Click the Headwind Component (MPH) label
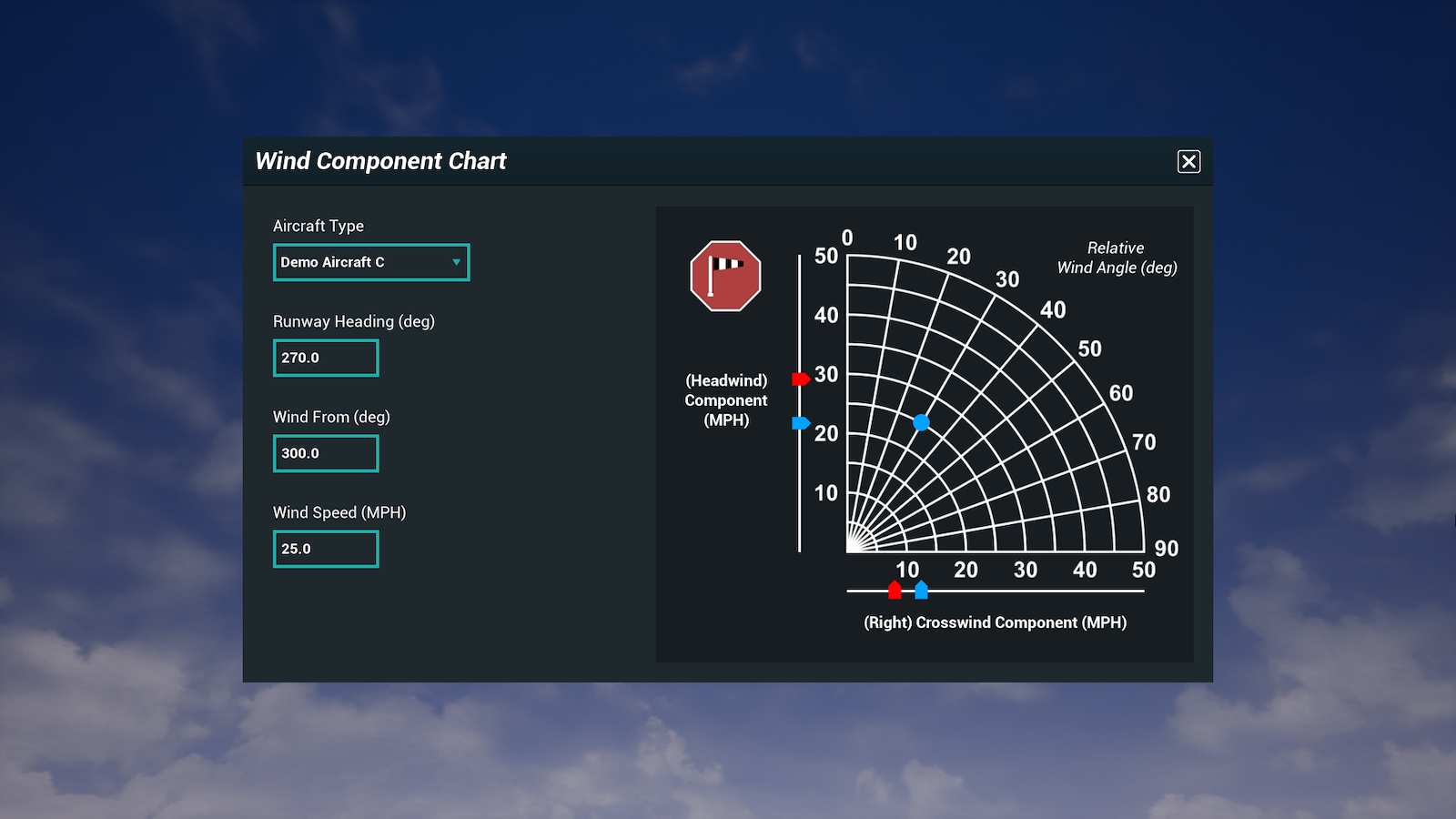 pyautogui.click(x=726, y=400)
